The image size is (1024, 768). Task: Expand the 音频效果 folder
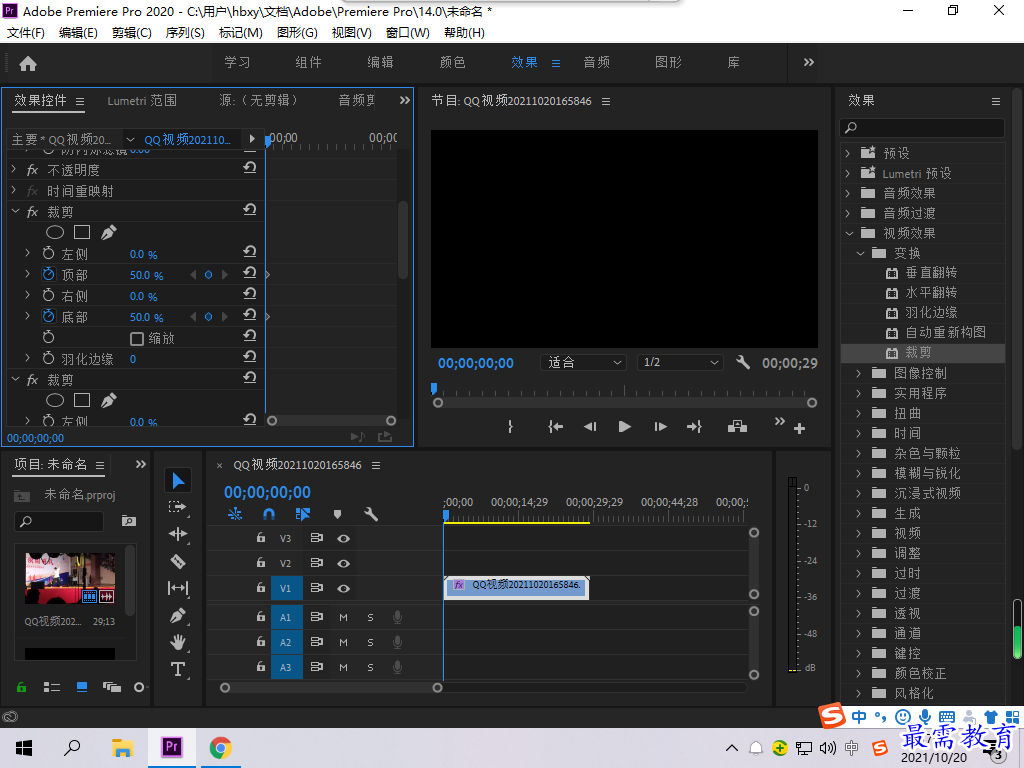pyautogui.click(x=848, y=193)
